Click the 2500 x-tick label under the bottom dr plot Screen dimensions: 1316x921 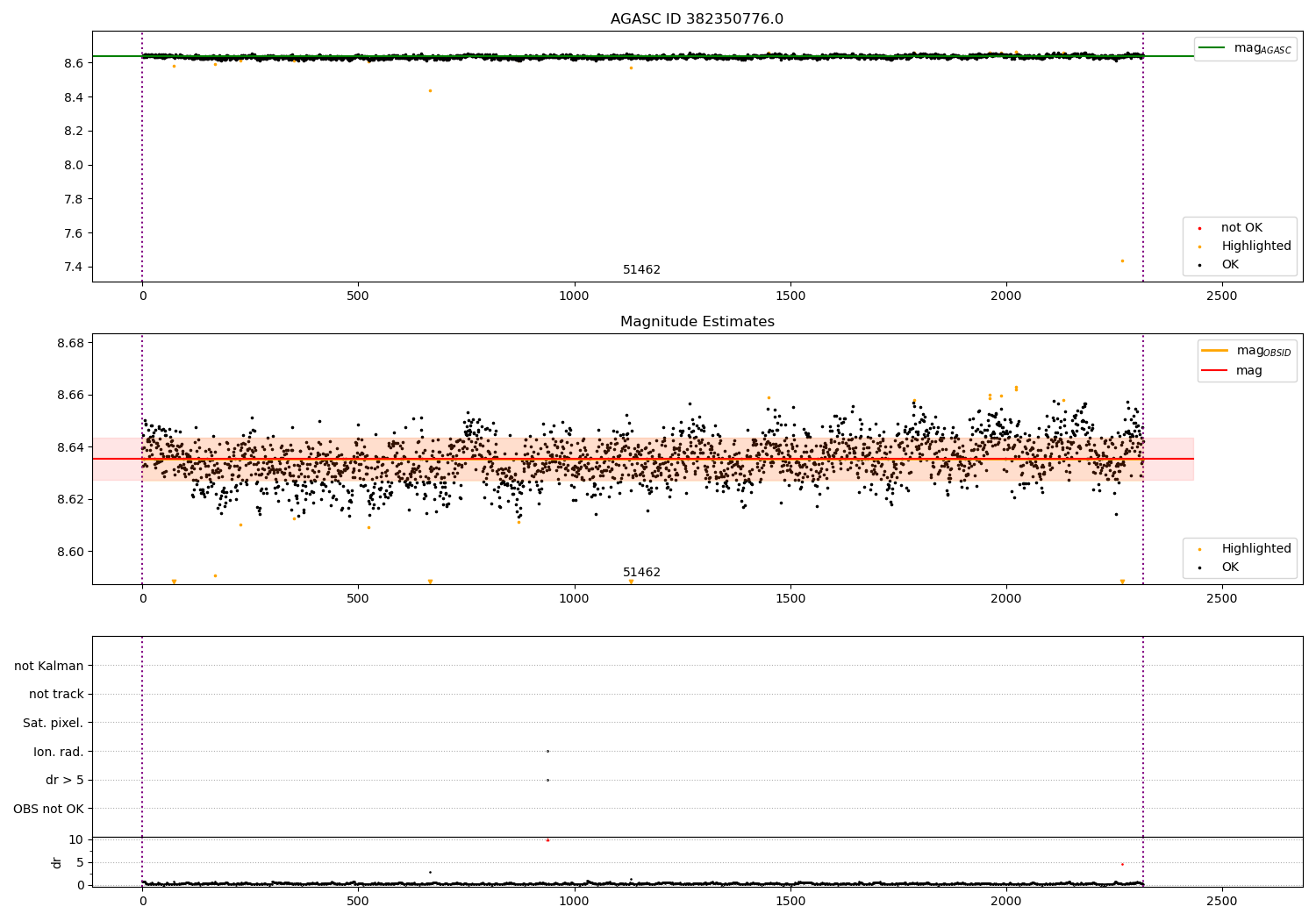1221,901
